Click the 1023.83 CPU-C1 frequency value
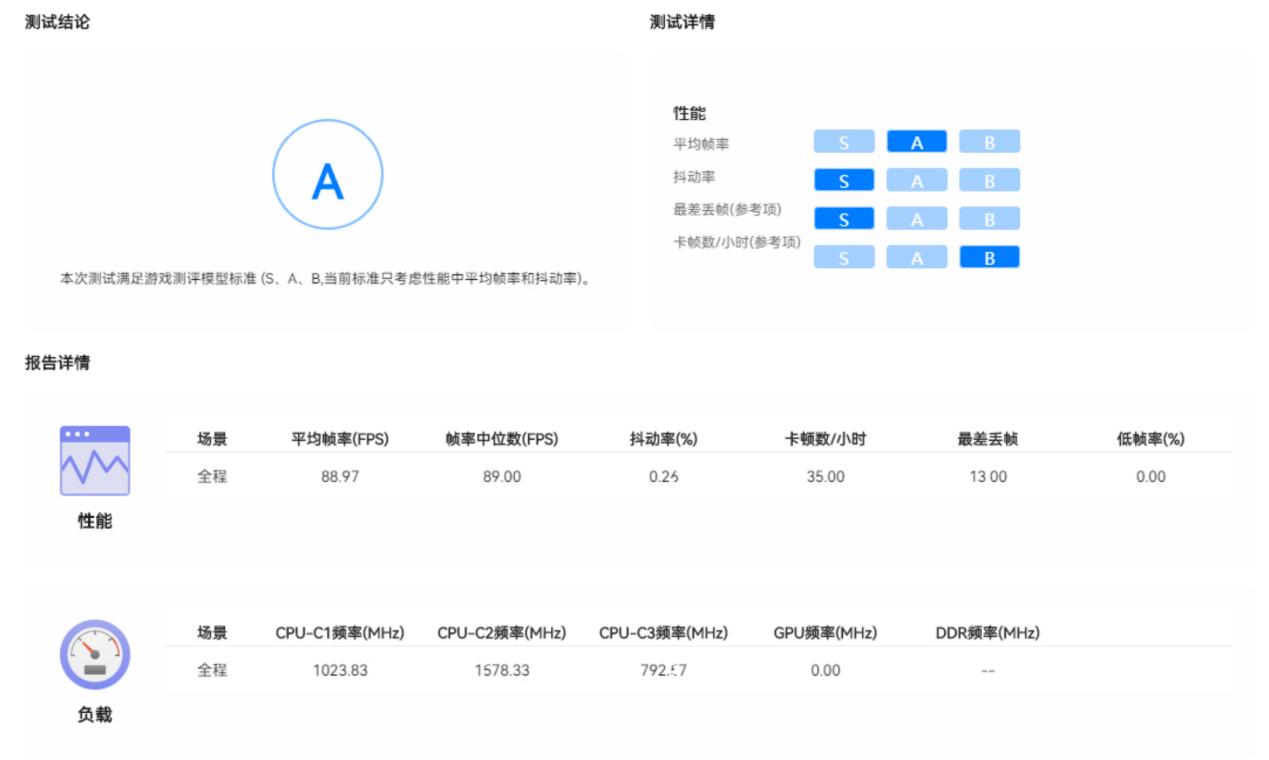Viewport: 1269px width, 760px height. pyautogui.click(x=340, y=671)
